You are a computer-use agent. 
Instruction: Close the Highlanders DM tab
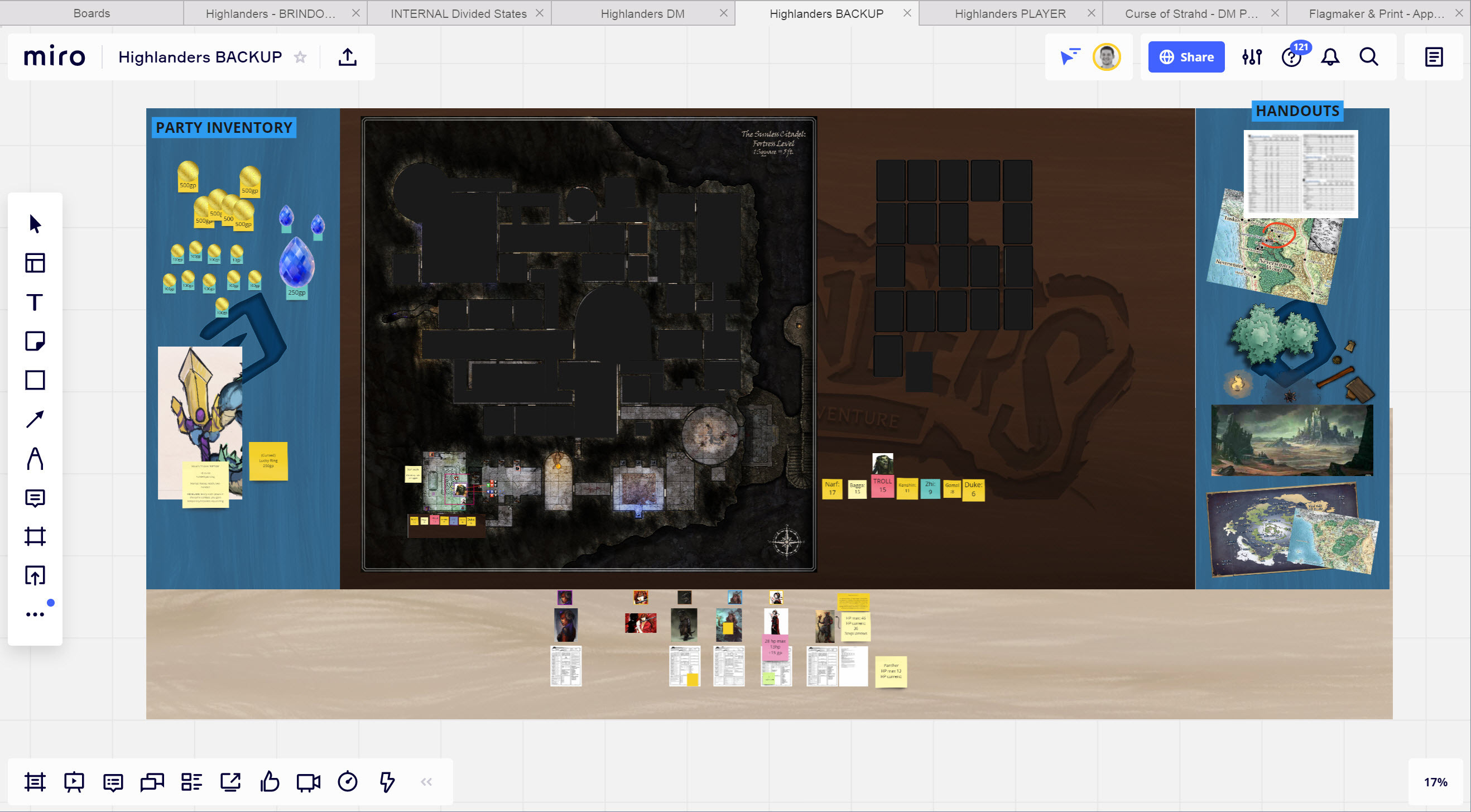pyautogui.click(x=724, y=13)
